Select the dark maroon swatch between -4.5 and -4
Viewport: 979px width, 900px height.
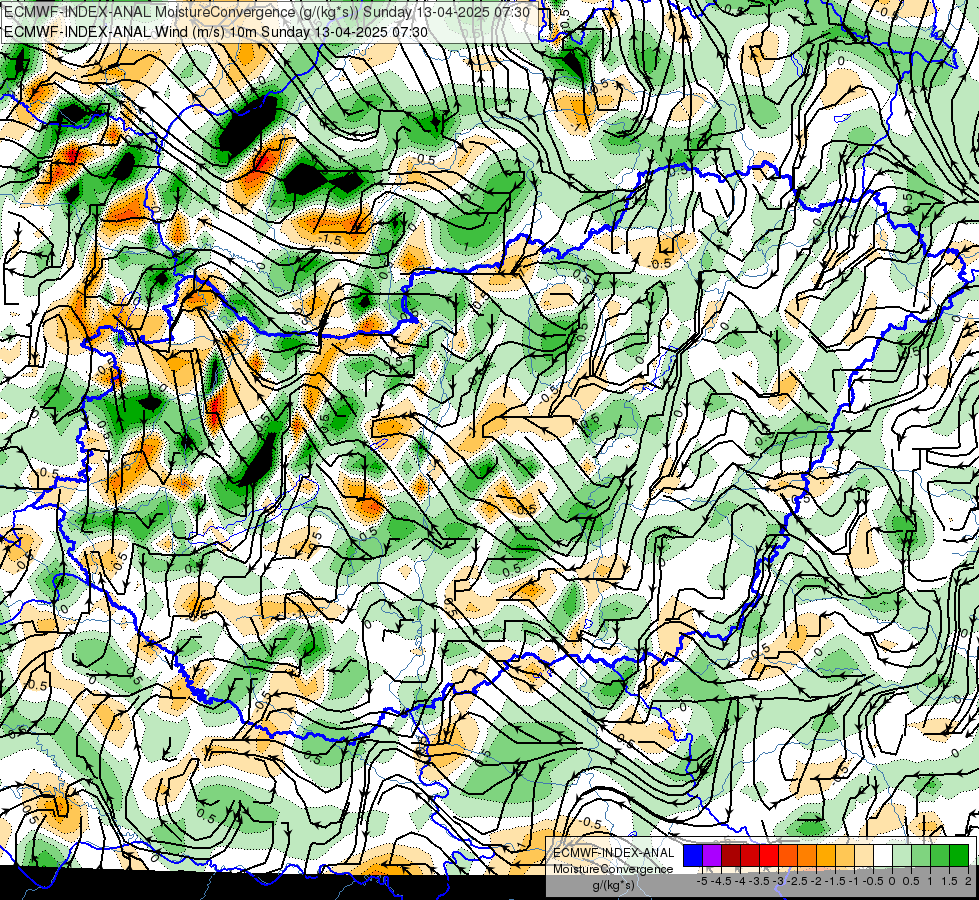(x=731, y=856)
